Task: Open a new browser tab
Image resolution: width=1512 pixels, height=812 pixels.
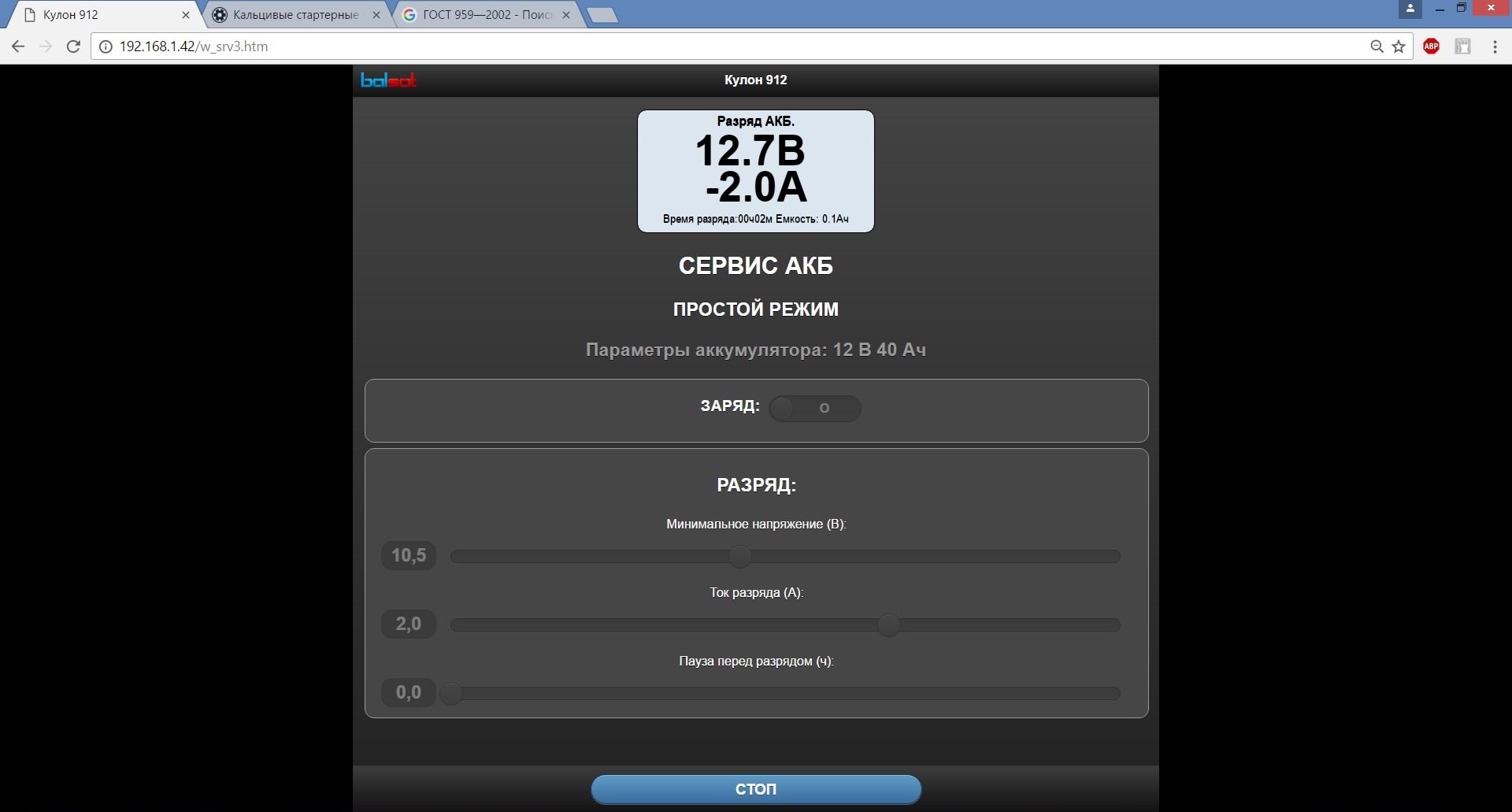Action: tap(602, 15)
